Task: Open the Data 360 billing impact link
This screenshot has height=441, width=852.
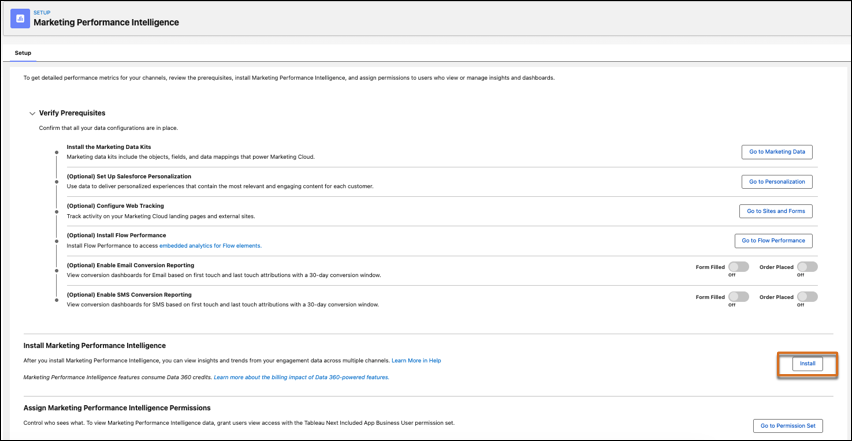Action: (x=301, y=377)
